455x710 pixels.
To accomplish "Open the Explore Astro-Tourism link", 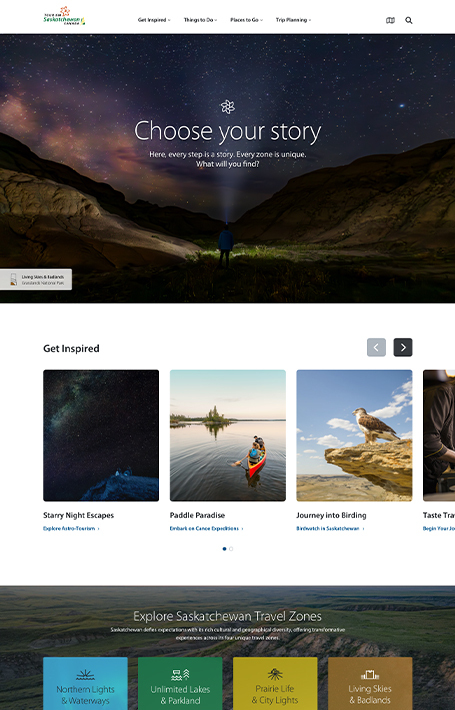I will [71, 528].
